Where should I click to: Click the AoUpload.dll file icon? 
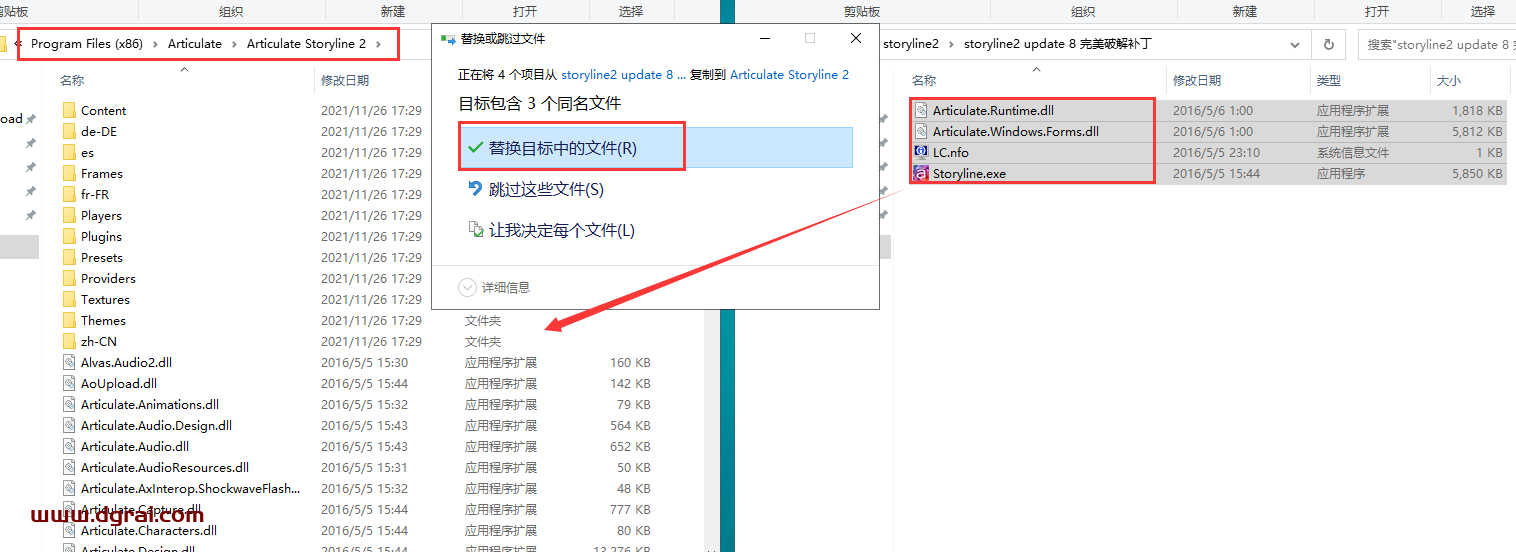[69, 383]
